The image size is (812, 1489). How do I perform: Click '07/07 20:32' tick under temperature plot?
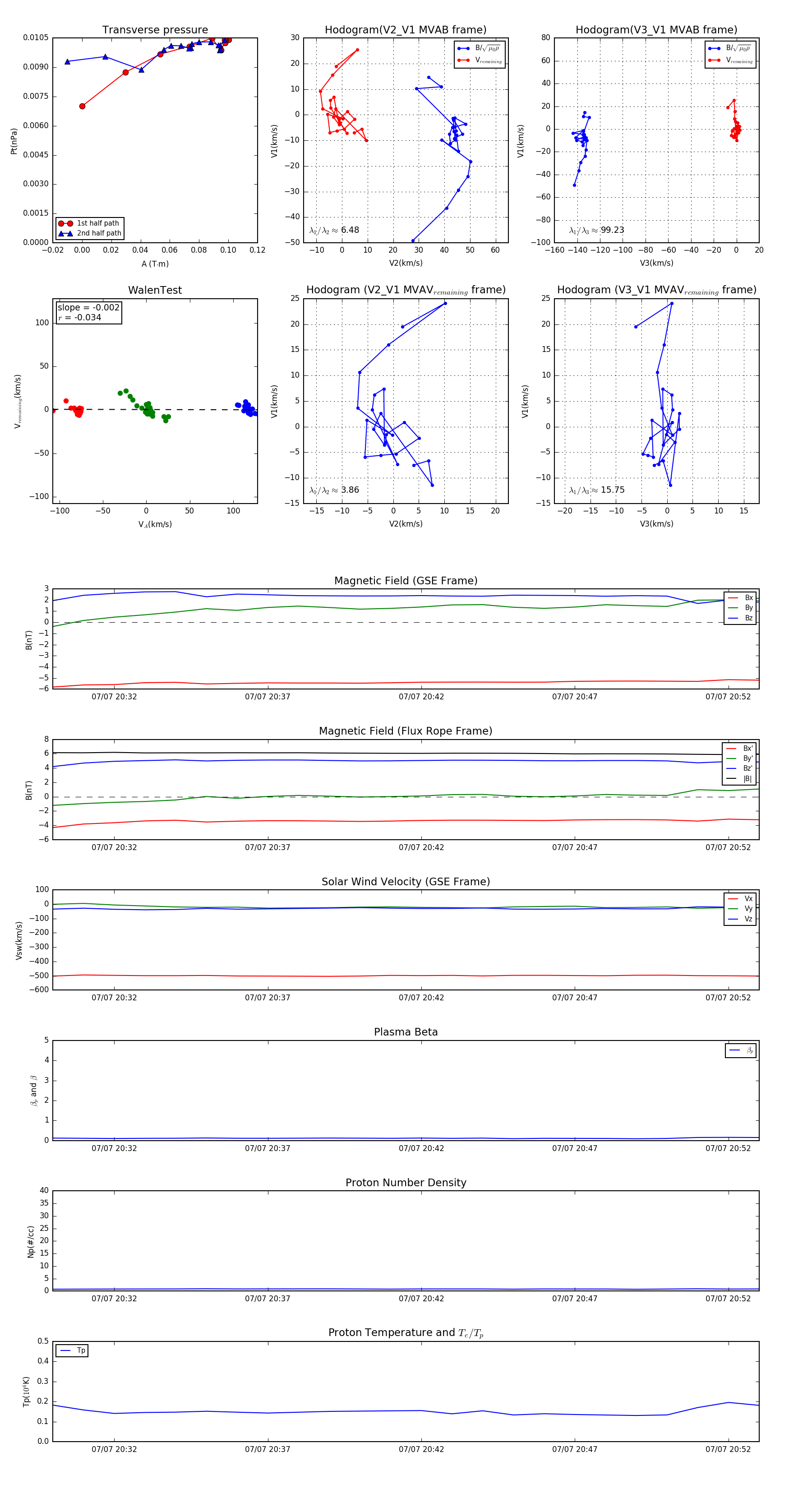(x=114, y=1449)
